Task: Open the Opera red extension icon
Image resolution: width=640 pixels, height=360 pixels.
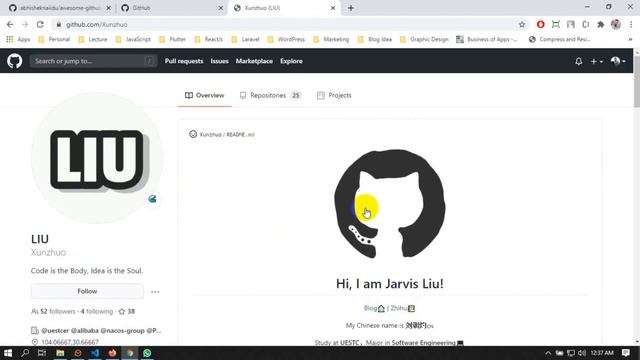Action: pos(540,24)
